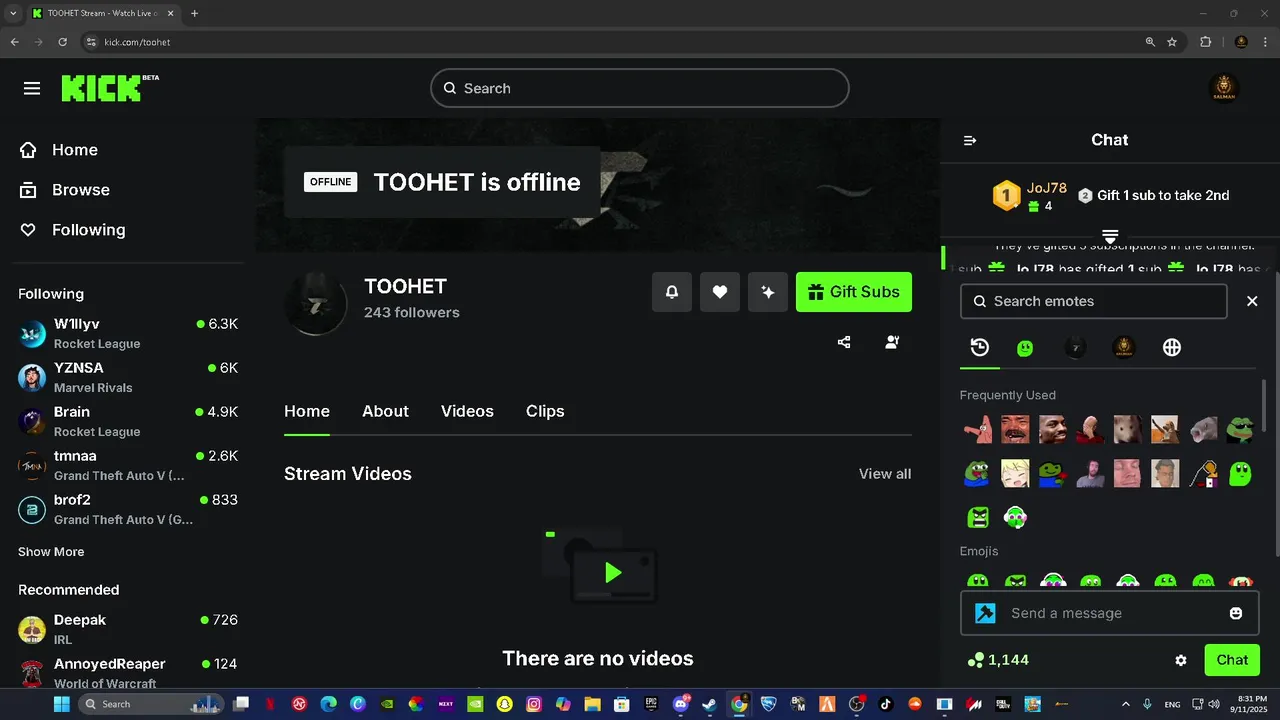Viewport: 1280px width, 720px height.
Task: Click the sparkle icon button
Action: (768, 292)
